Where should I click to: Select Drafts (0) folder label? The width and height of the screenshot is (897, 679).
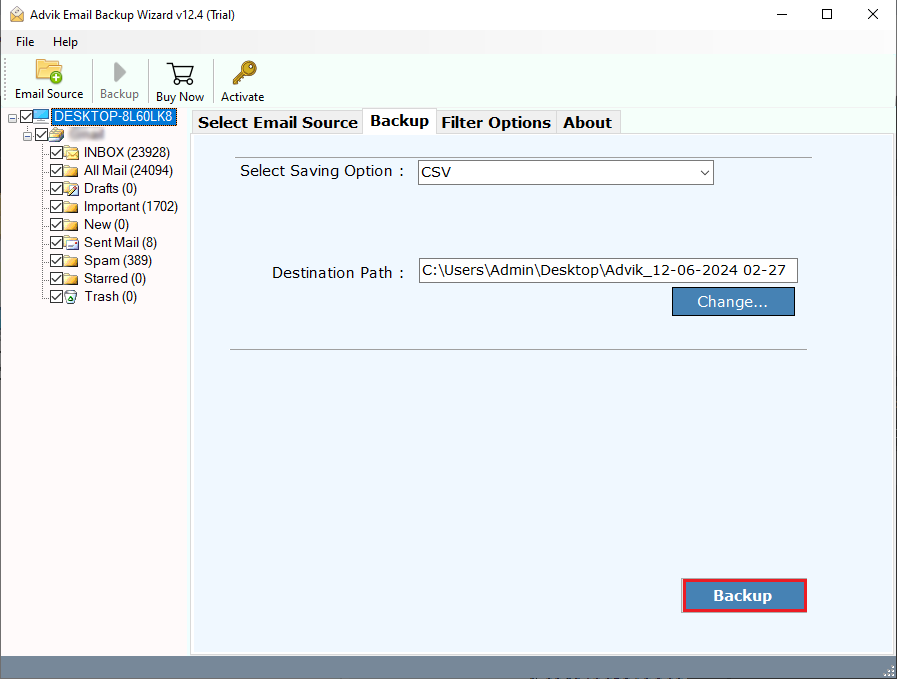click(x=110, y=189)
